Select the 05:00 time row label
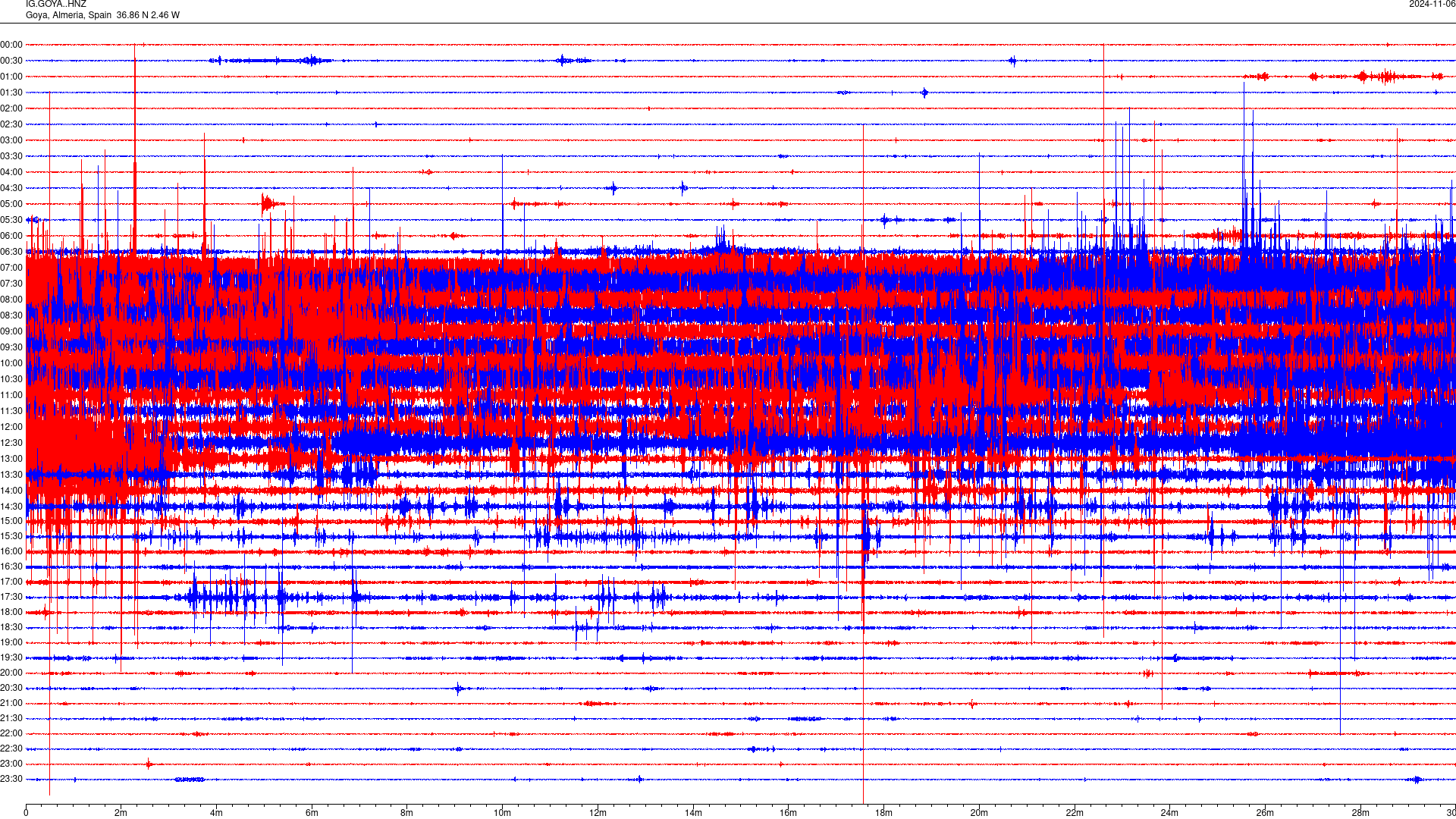 click(11, 204)
